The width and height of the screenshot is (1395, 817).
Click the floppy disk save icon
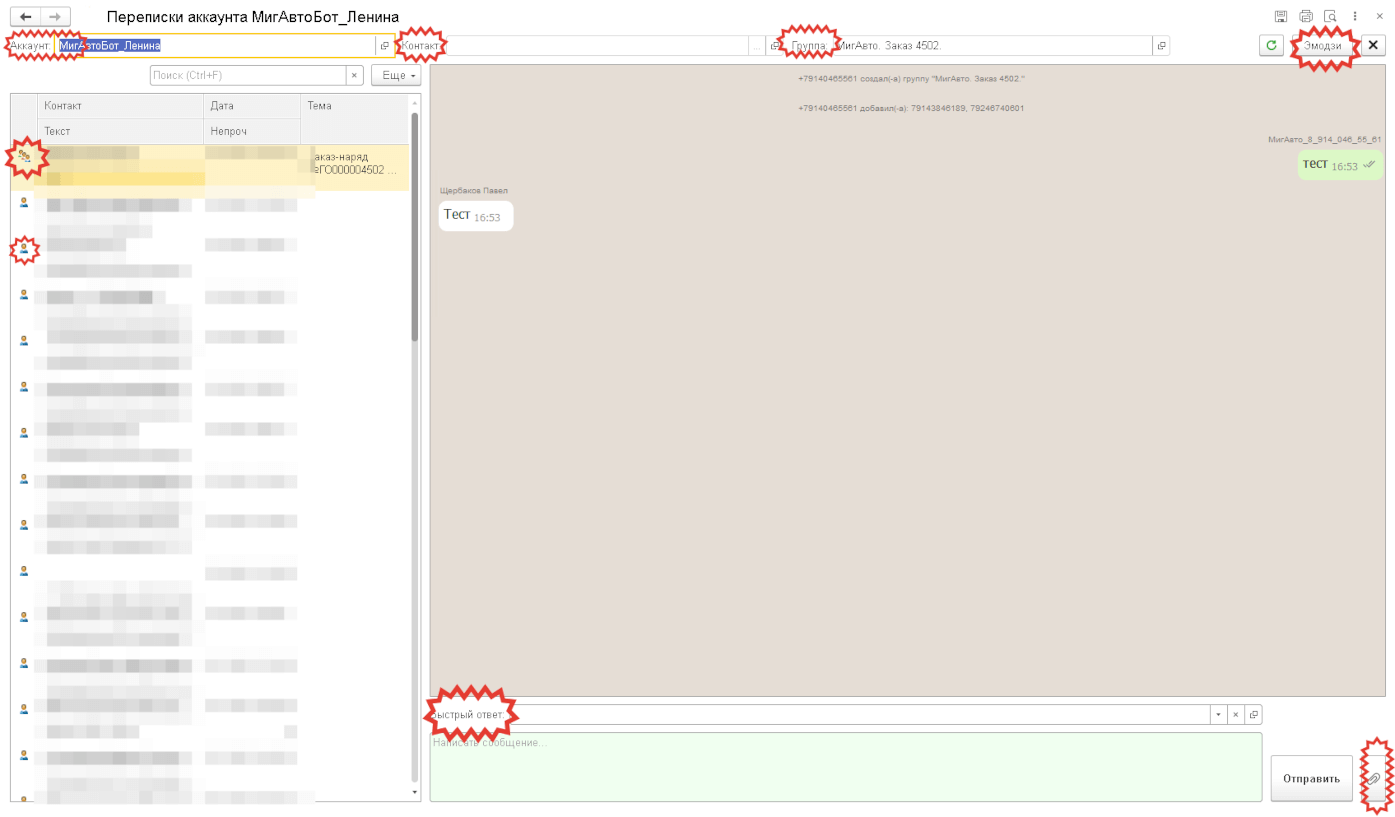[1280, 17]
